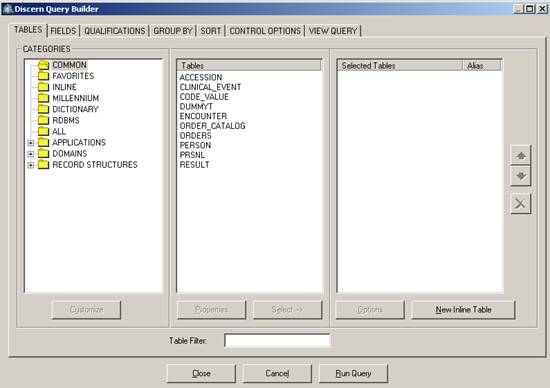Select the COMMON category label
550x388 pixels.
pos(69,65)
